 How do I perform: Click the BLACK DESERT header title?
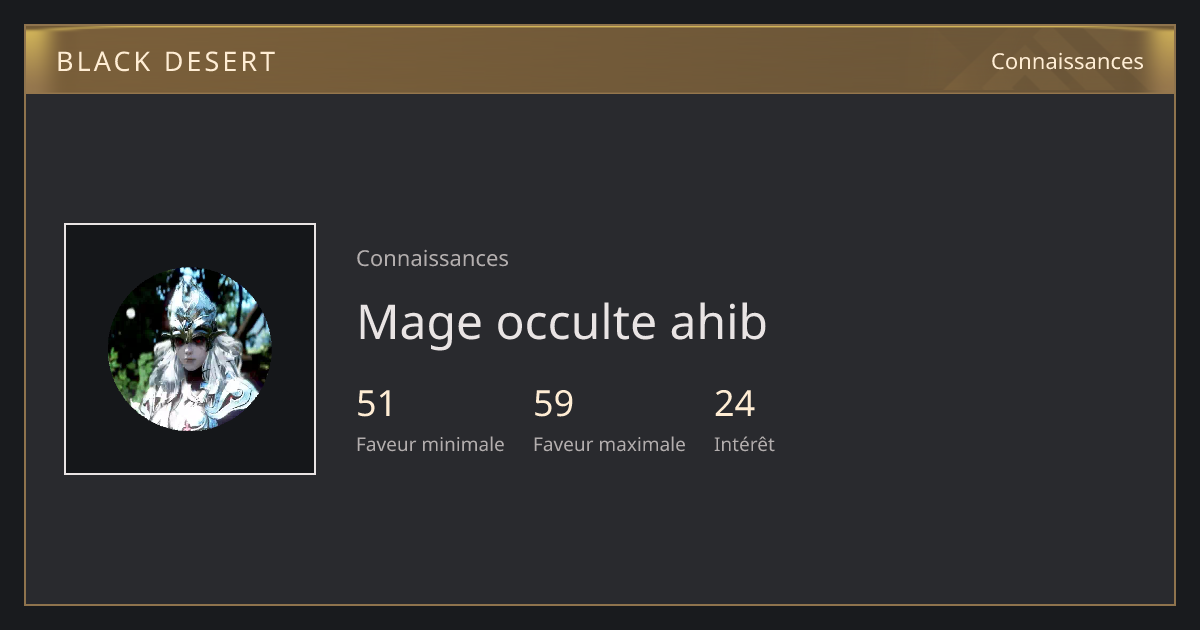[166, 61]
